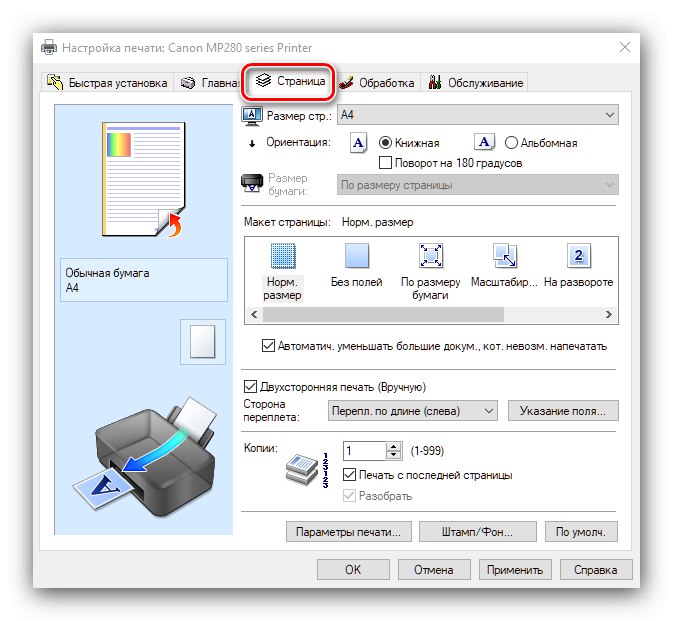
Task: Toggle Поворот на 180 градусов checkbox
Action: (385, 163)
